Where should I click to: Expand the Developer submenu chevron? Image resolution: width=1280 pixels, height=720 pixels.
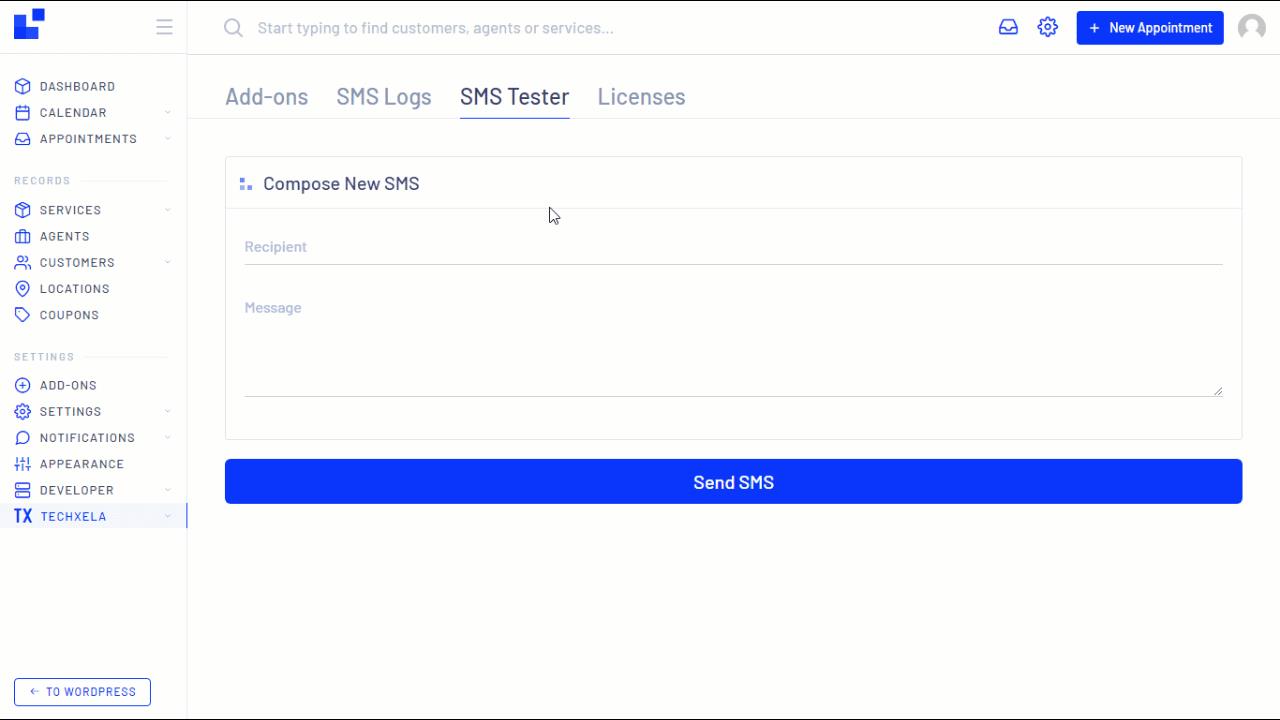167,490
